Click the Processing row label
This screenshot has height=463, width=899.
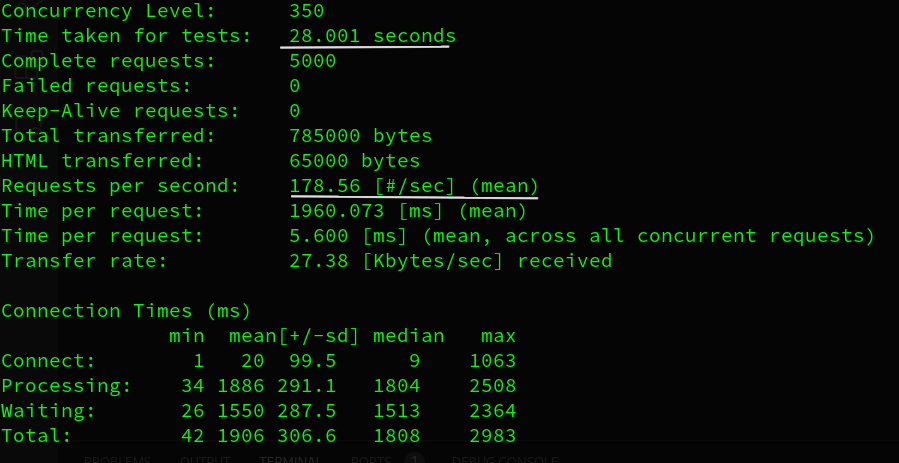pos(66,386)
